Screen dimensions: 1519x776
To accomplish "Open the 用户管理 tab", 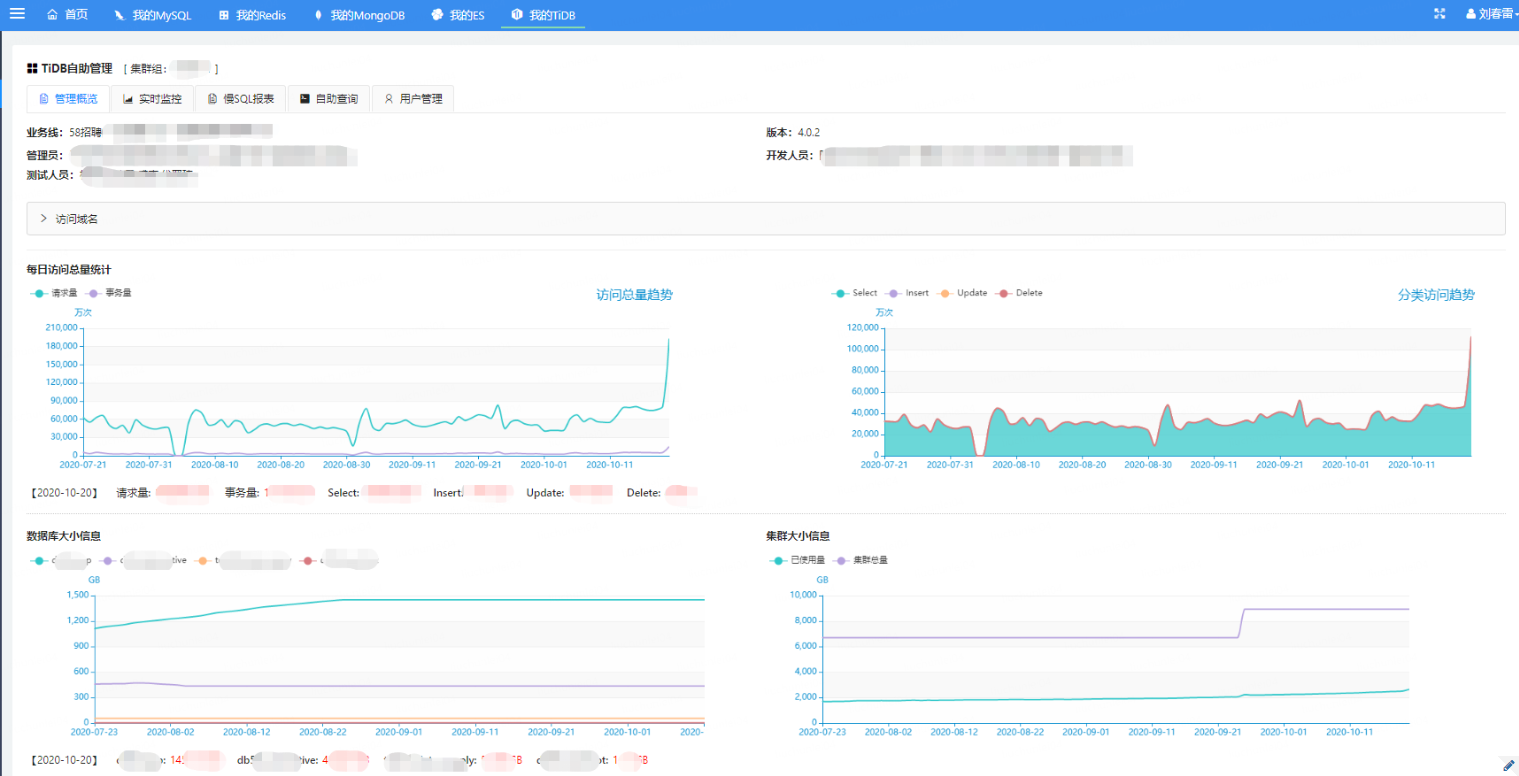I will coord(412,99).
